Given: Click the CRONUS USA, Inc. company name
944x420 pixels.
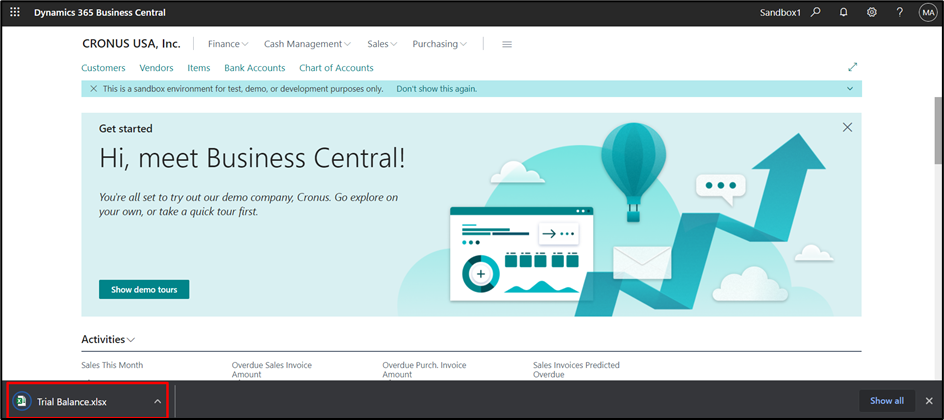Looking at the screenshot, I should (x=131, y=43).
